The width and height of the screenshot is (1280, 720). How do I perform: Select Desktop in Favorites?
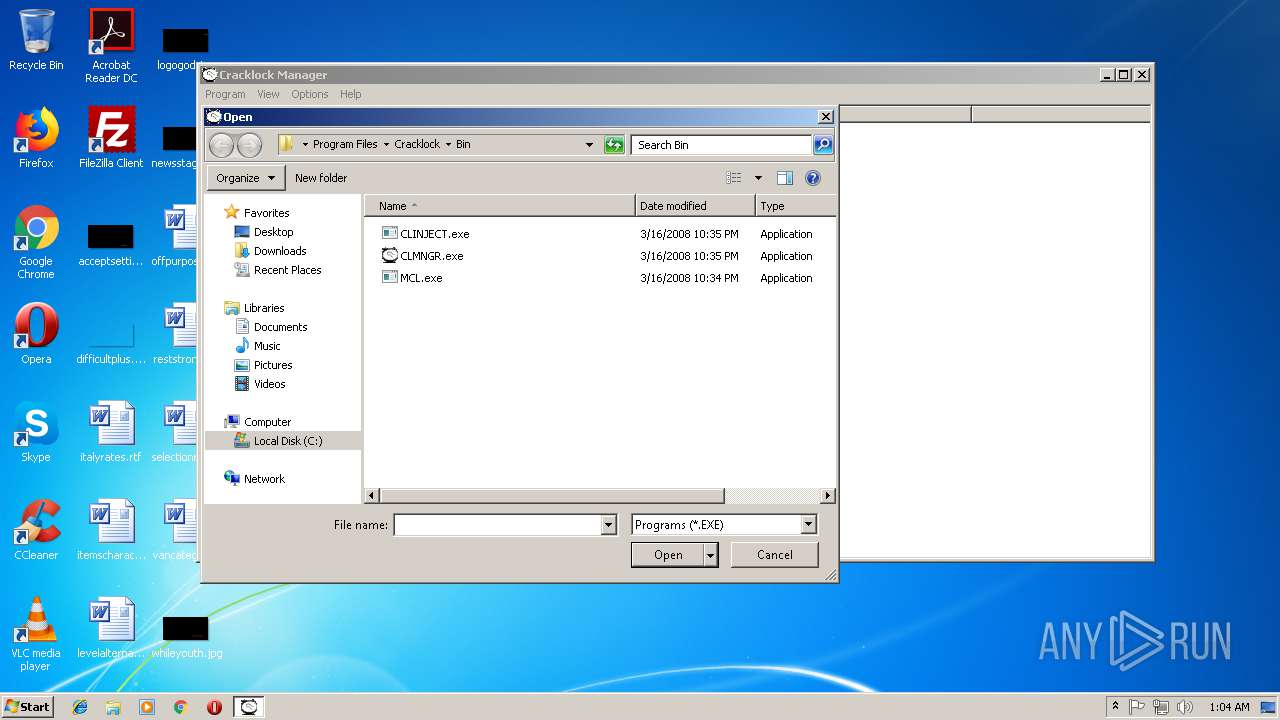[x=263, y=232]
